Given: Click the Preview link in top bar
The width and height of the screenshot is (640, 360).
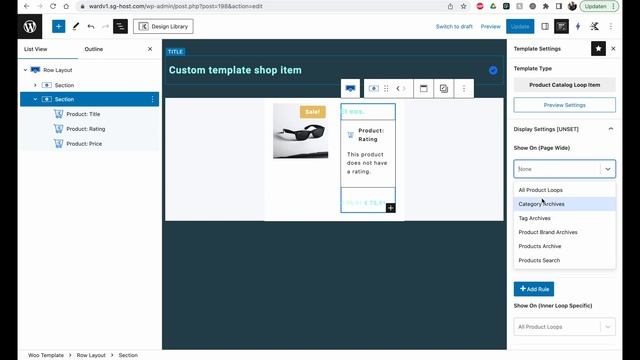Looking at the screenshot, I should pyautogui.click(x=490, y=27).
